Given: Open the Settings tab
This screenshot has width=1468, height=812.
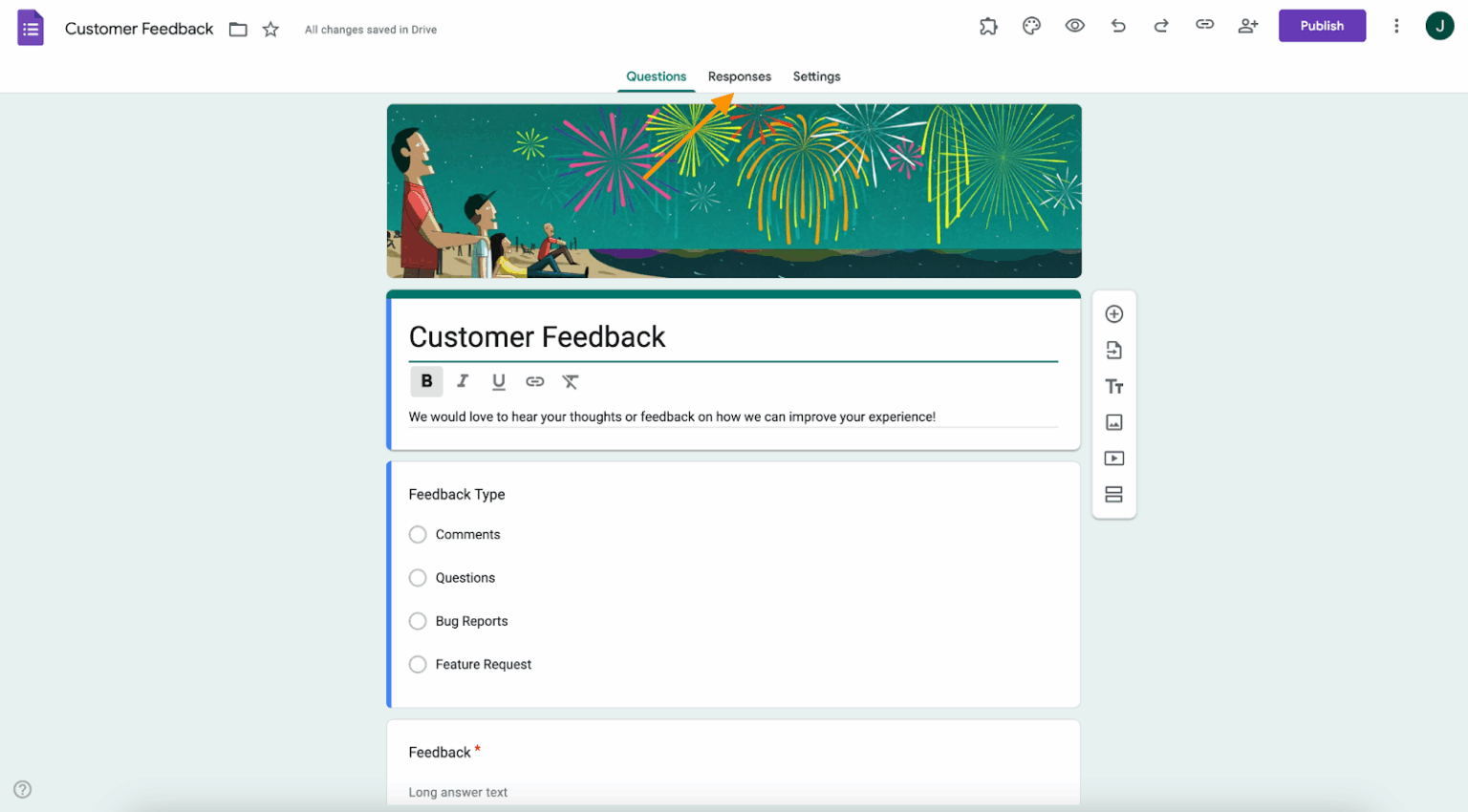Looking at the screenshot, I should coord(816,76).
